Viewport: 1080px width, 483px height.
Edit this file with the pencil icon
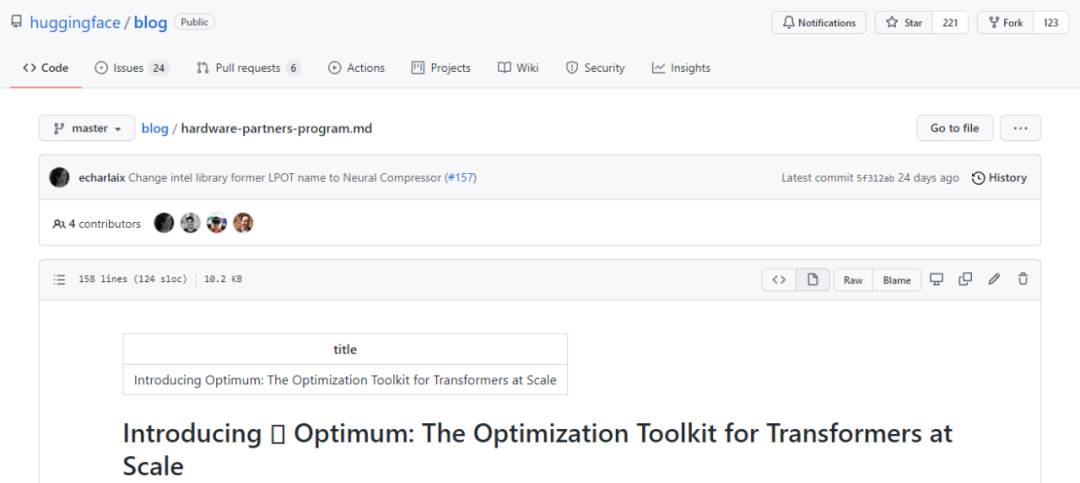994,280
